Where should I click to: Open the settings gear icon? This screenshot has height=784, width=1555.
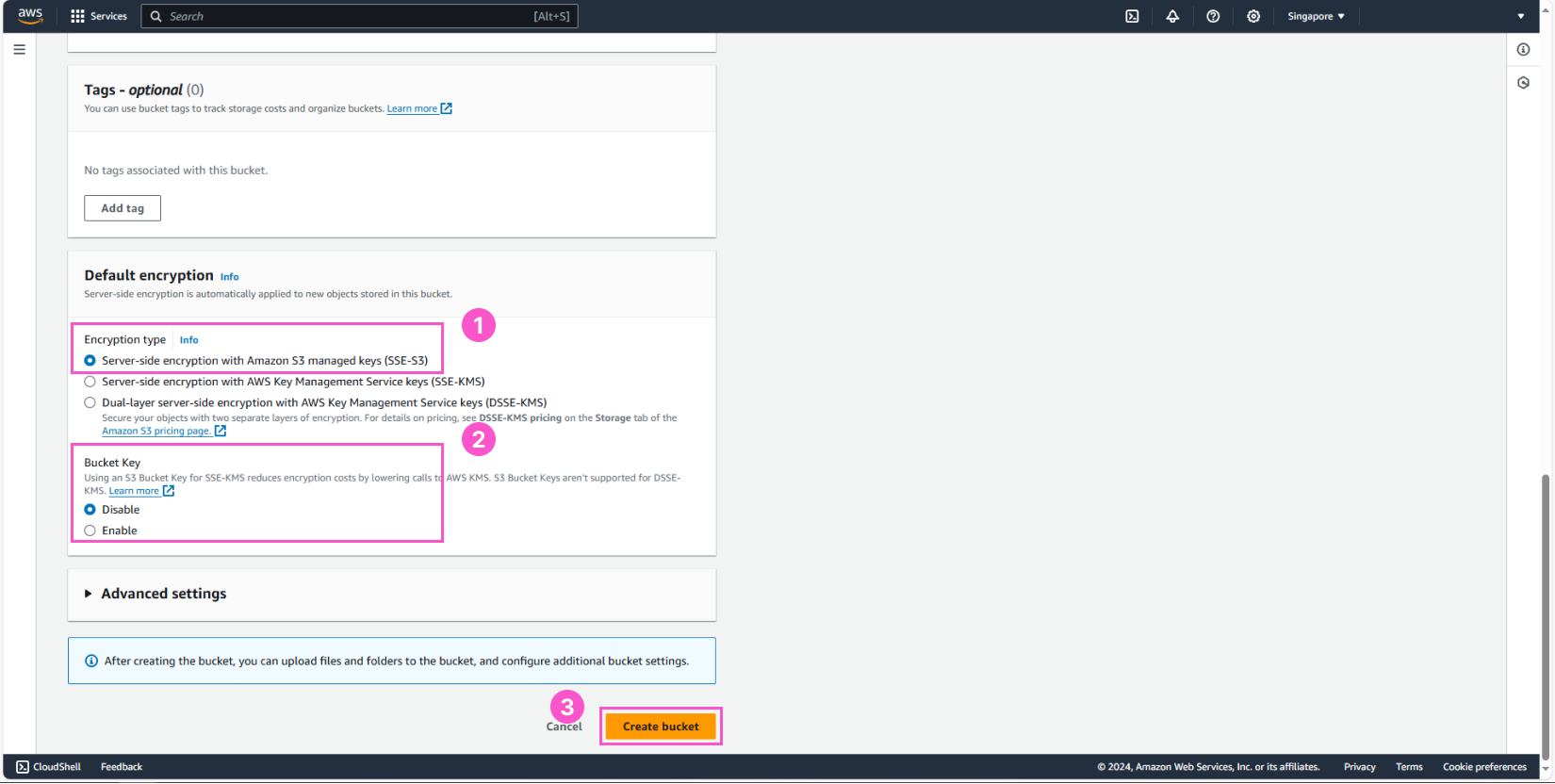pyautogui.click(x=1253, y=16)
